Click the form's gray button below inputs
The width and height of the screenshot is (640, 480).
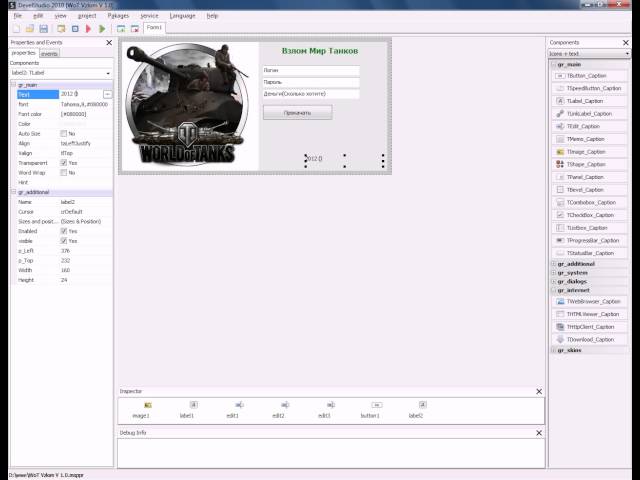point(298,112)
